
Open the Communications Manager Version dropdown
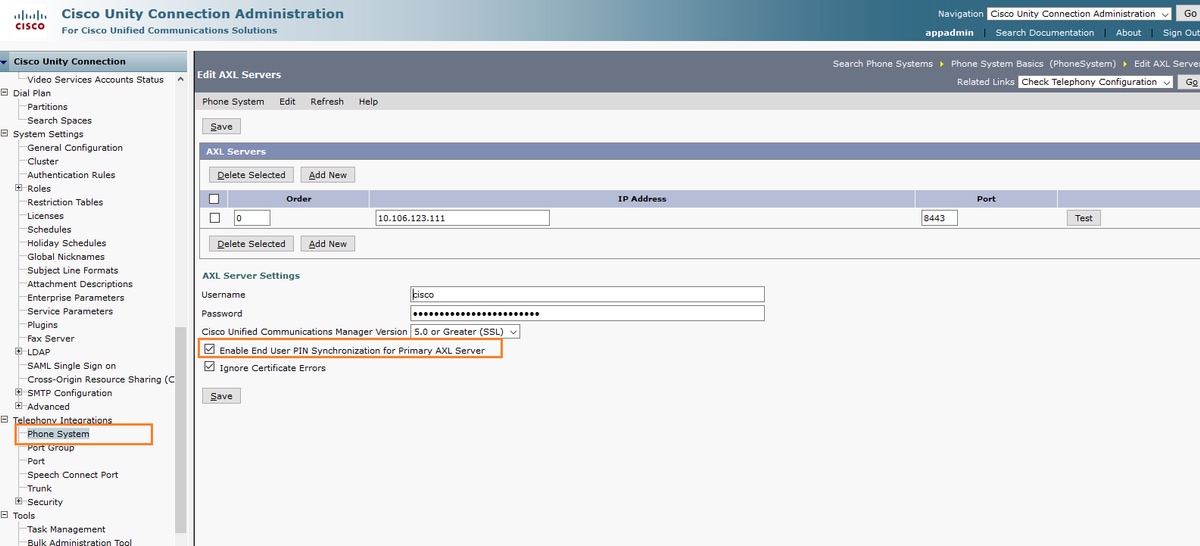466,331
